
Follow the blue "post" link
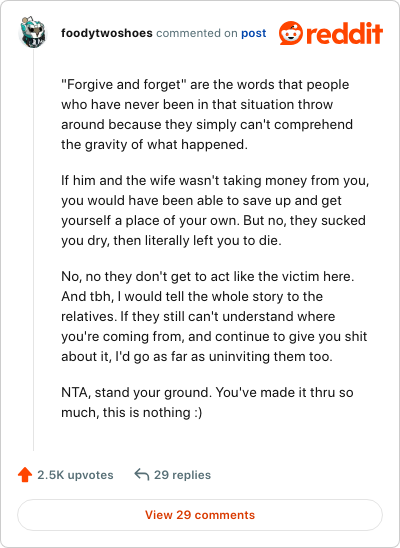tap(254, 33)
